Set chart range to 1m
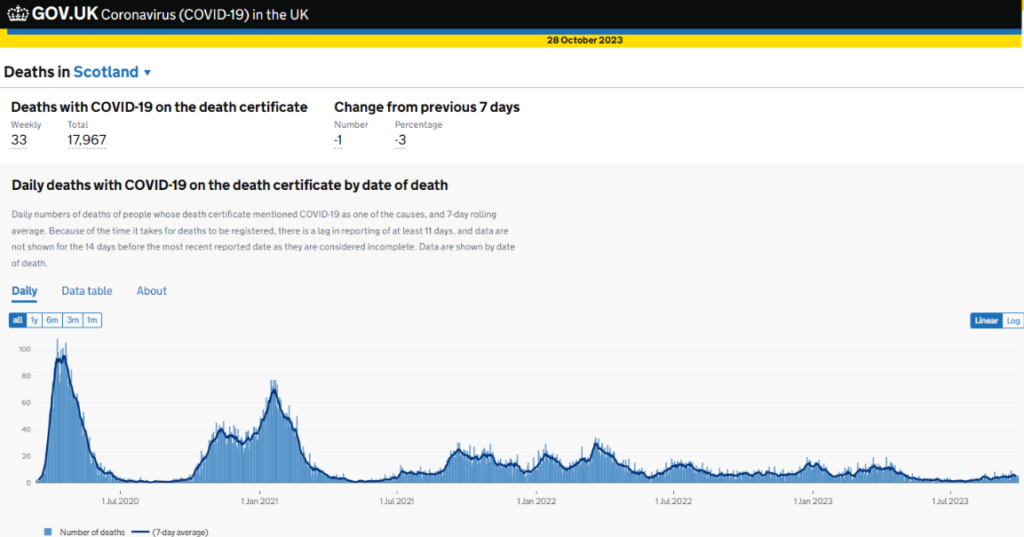Viewport: 1024px width, 537px height. 92,320
